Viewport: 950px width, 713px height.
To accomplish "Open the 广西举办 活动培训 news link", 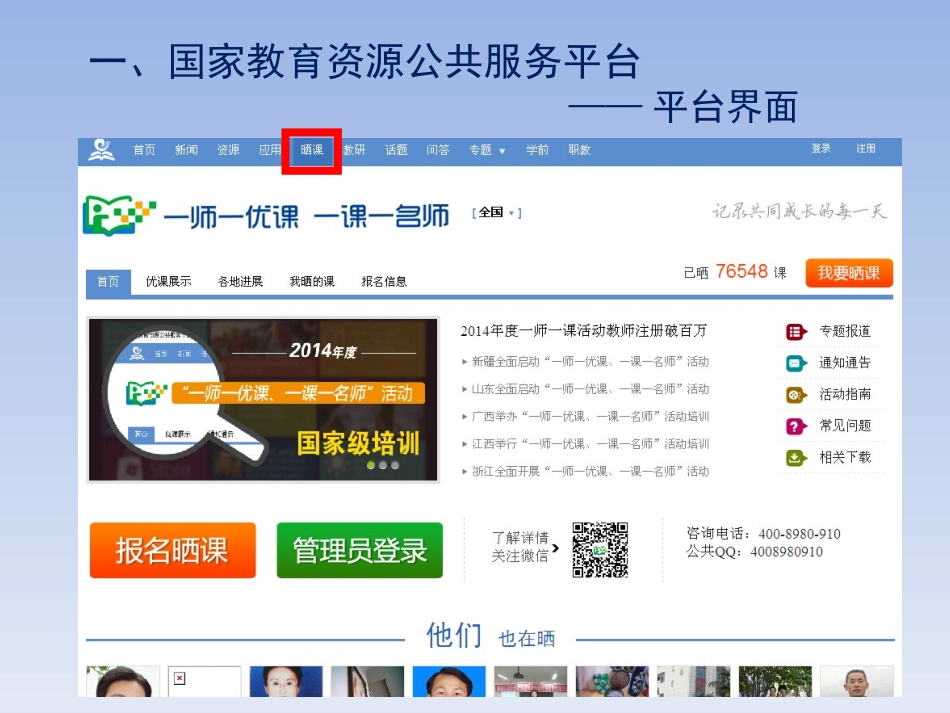I will [x=590, y=417].
